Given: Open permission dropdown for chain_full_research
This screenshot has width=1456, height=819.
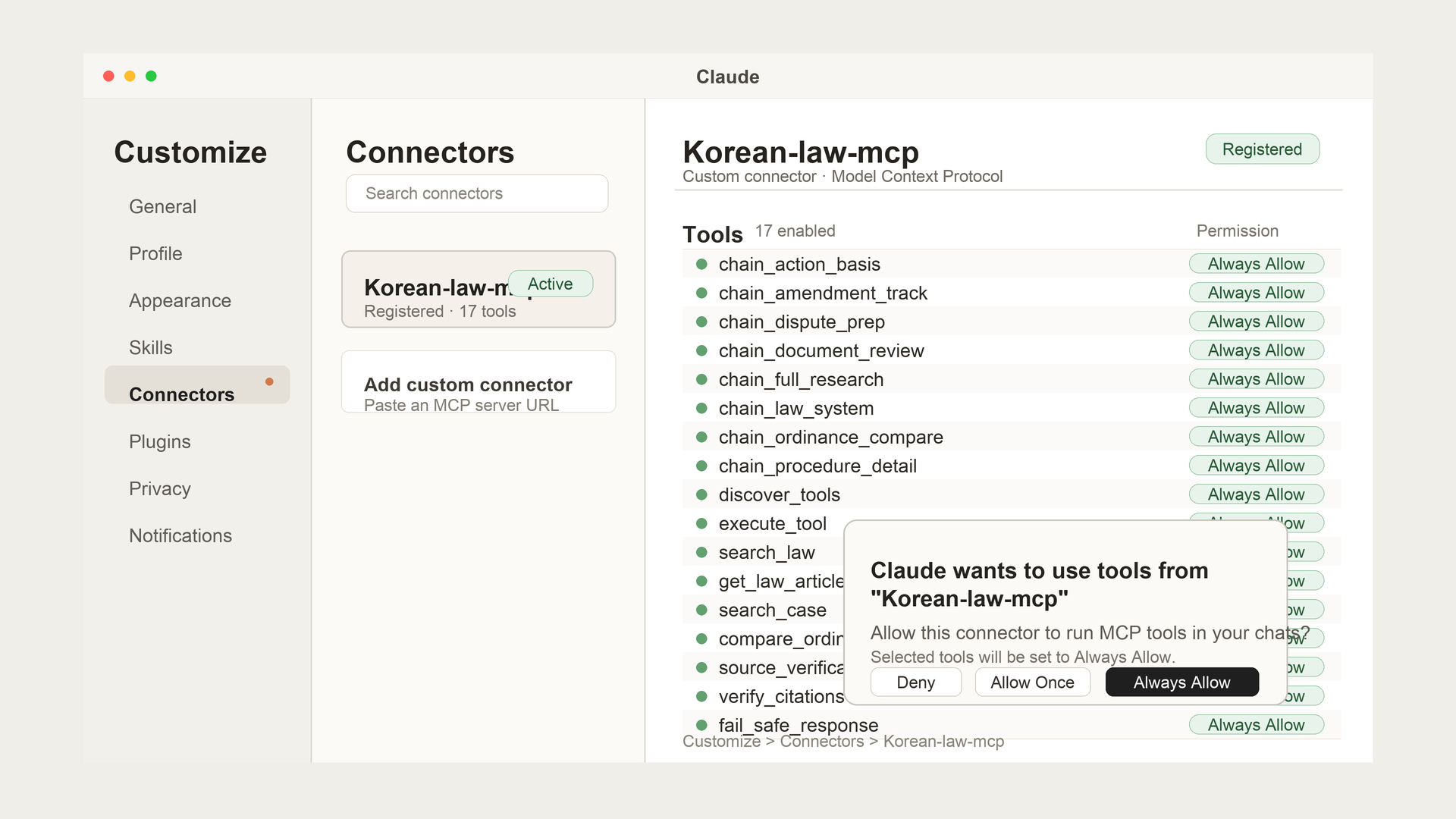Looking at the screenshot, I should pyautogui.click(x=1257, y=379).
